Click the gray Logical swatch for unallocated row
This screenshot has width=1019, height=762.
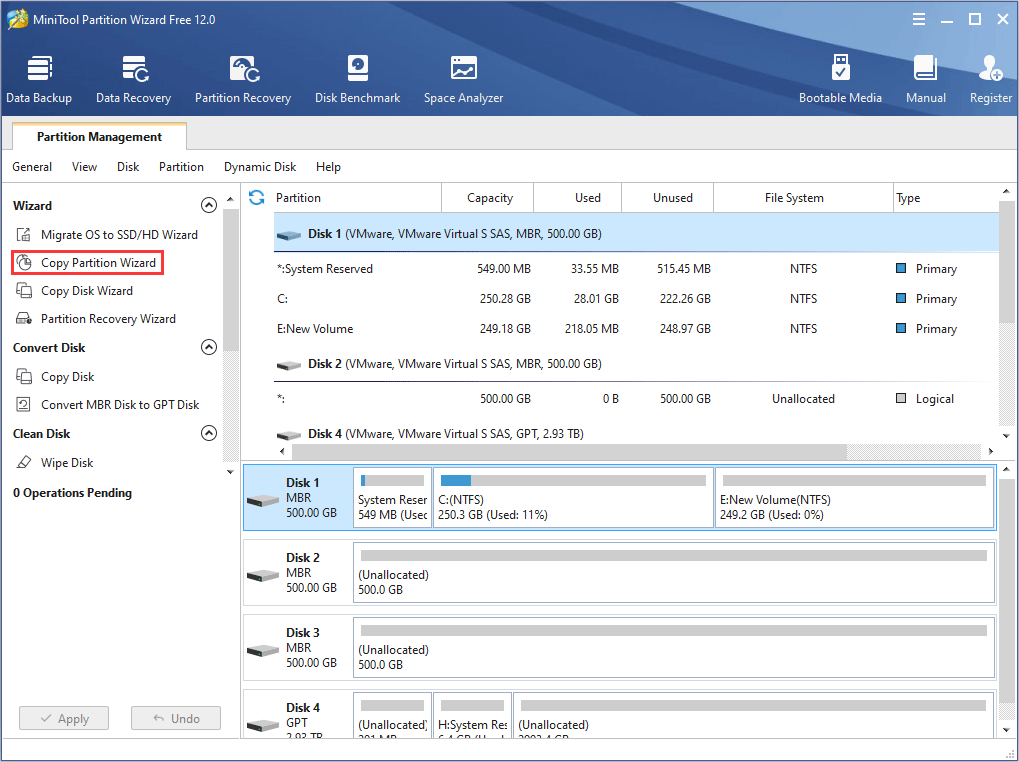(x=901, y=398)
